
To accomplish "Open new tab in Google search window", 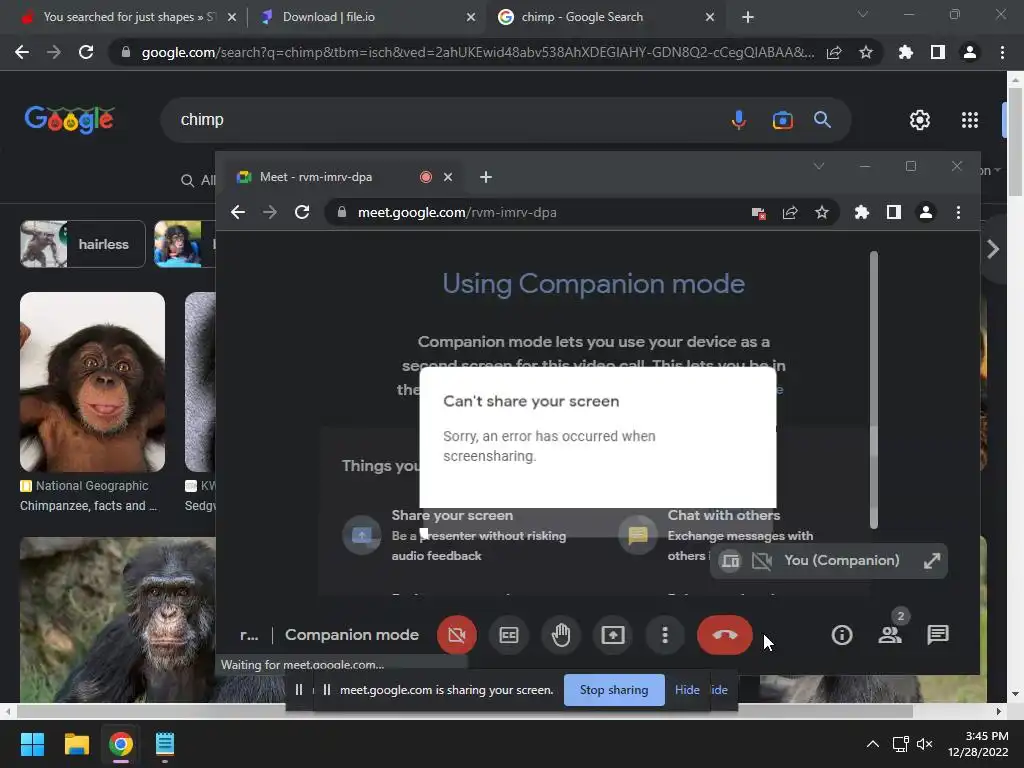I will (748, 17).
